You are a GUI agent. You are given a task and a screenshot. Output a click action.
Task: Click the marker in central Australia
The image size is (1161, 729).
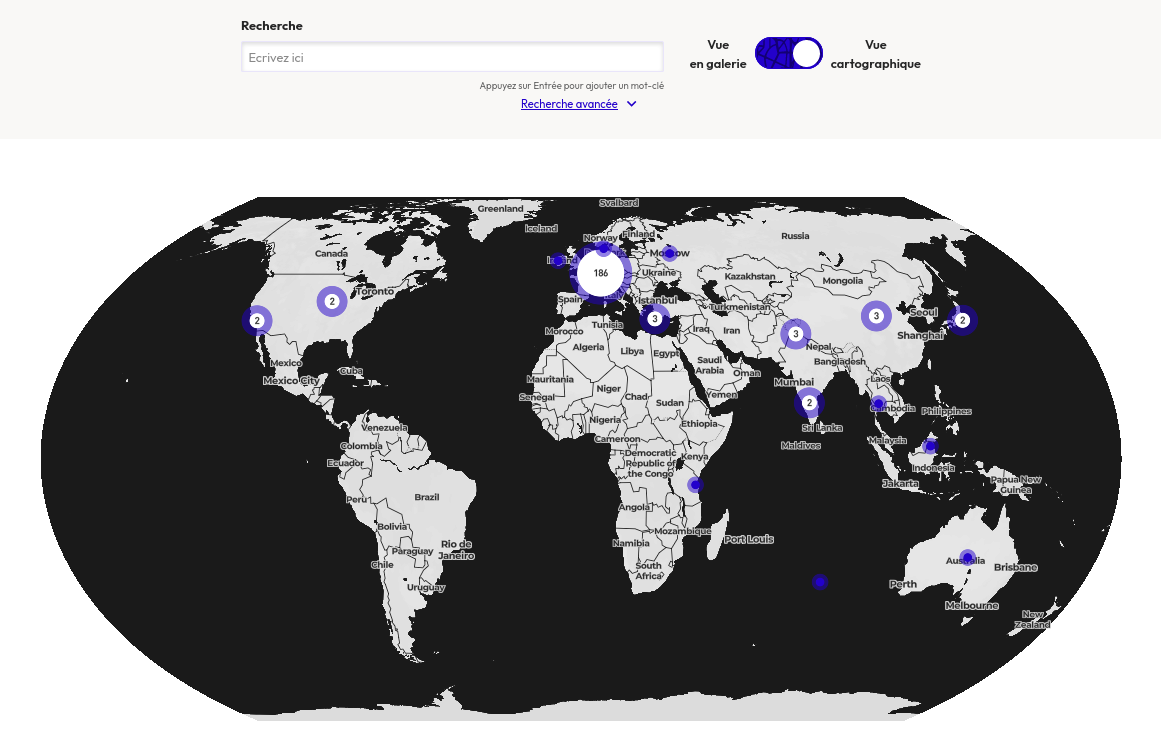click(966, 557)
